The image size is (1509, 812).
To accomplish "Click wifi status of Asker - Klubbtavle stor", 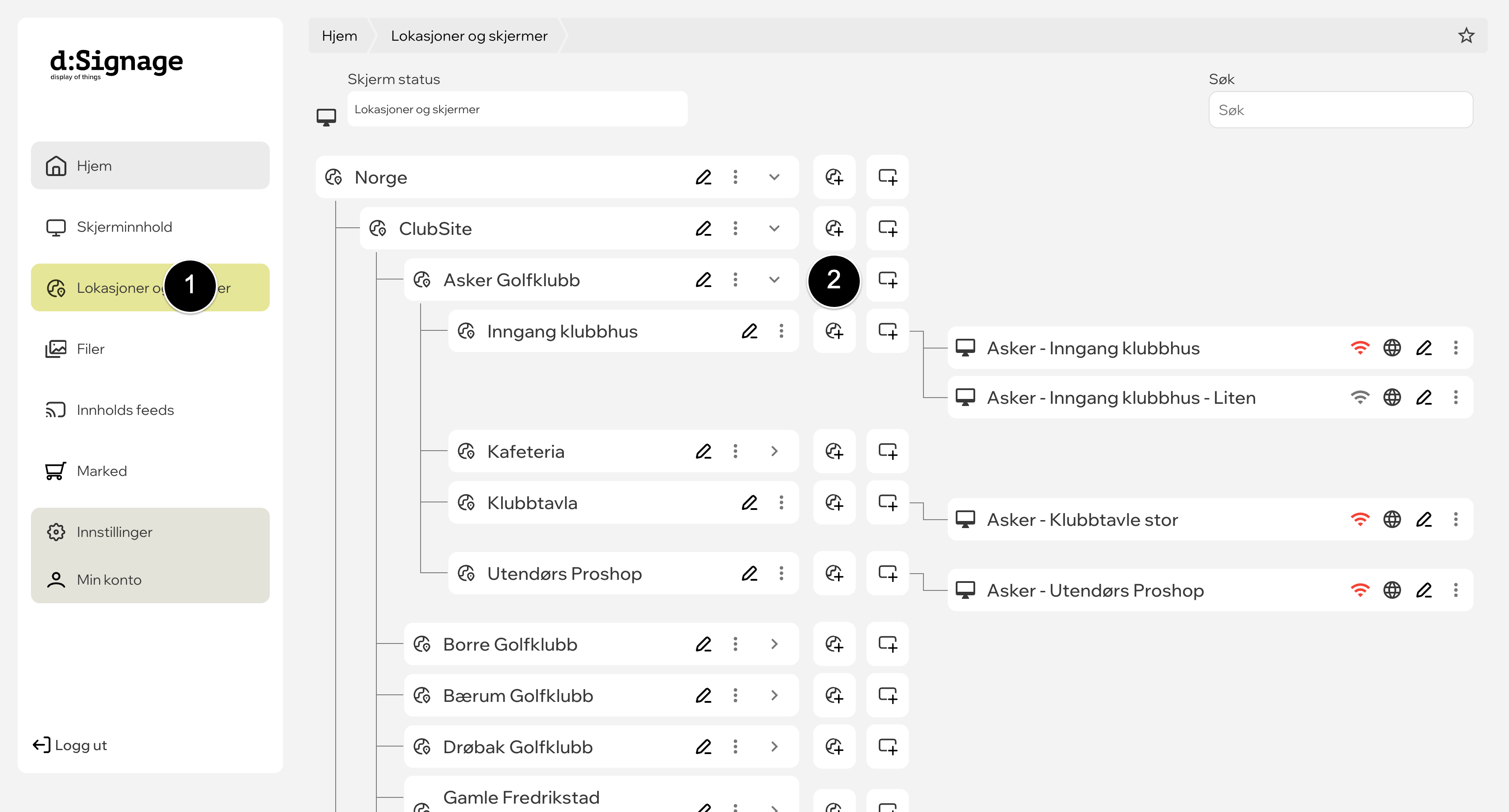I will coord(1360,519).
